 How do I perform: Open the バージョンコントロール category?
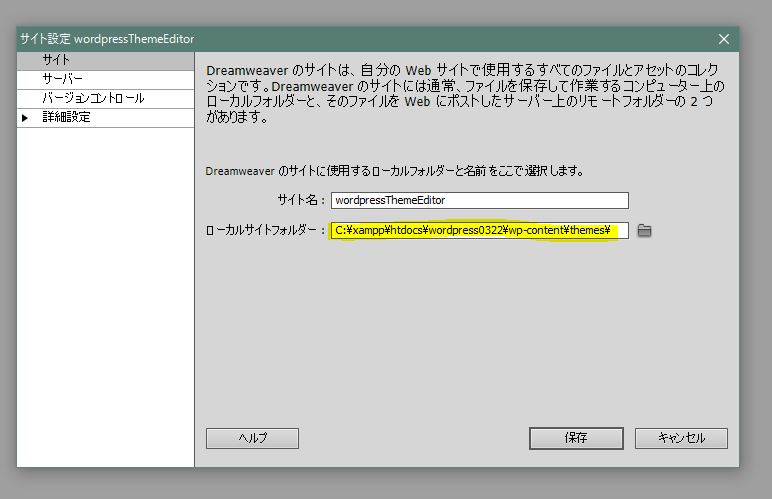tap(106, 99)
